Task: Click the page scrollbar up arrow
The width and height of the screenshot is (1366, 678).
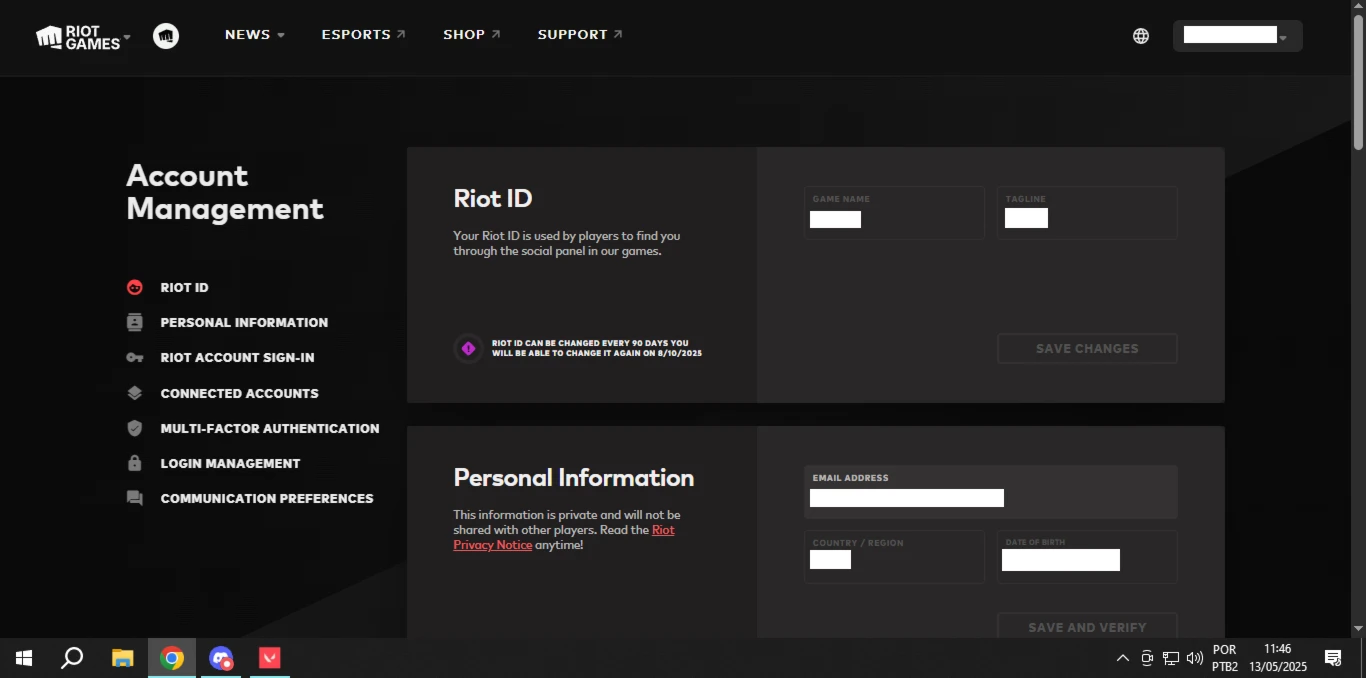Action: pyautogui.click(x=1358, y=8)
